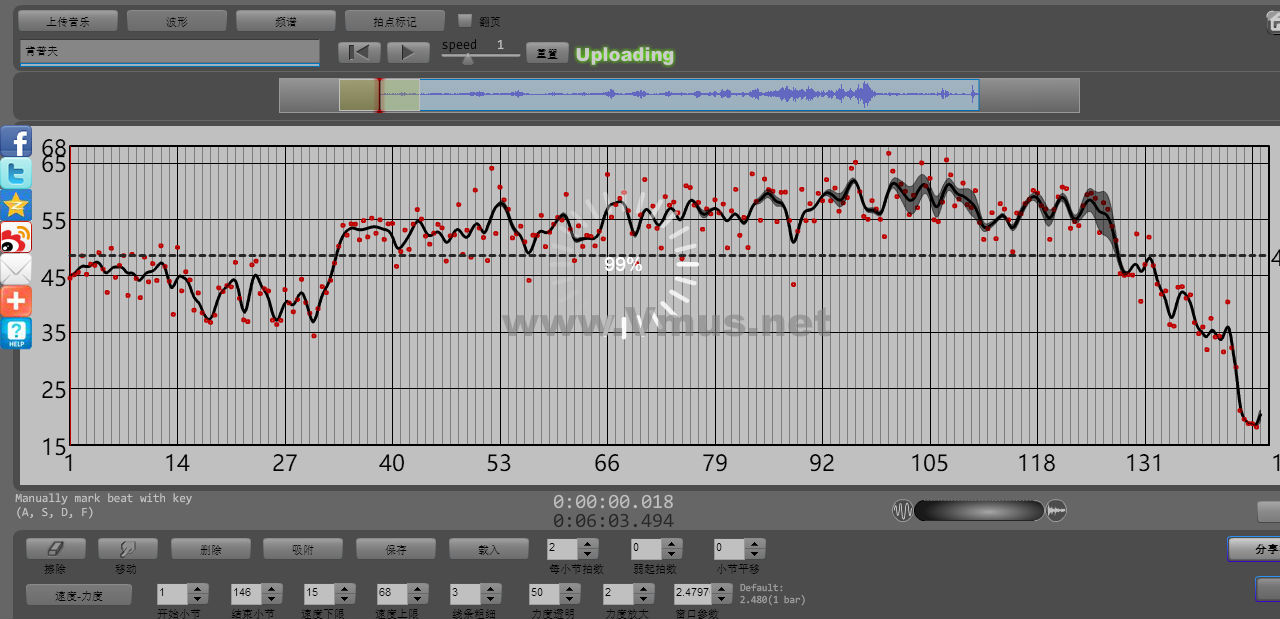Increase the 速度上限 tempo upper-limit stepper
The width and height of the screenshot is (1280, 619).
415,589
